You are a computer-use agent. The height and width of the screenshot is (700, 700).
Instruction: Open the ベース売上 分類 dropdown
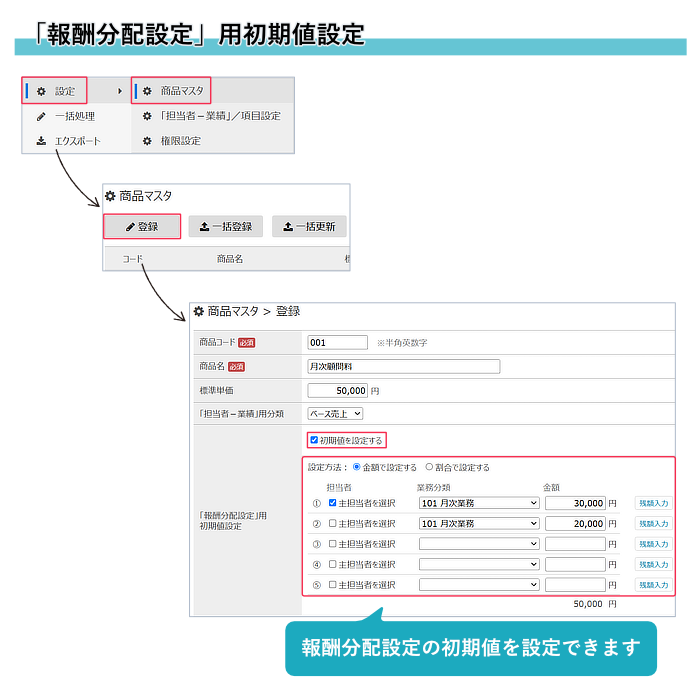click(x=335, y=412)
